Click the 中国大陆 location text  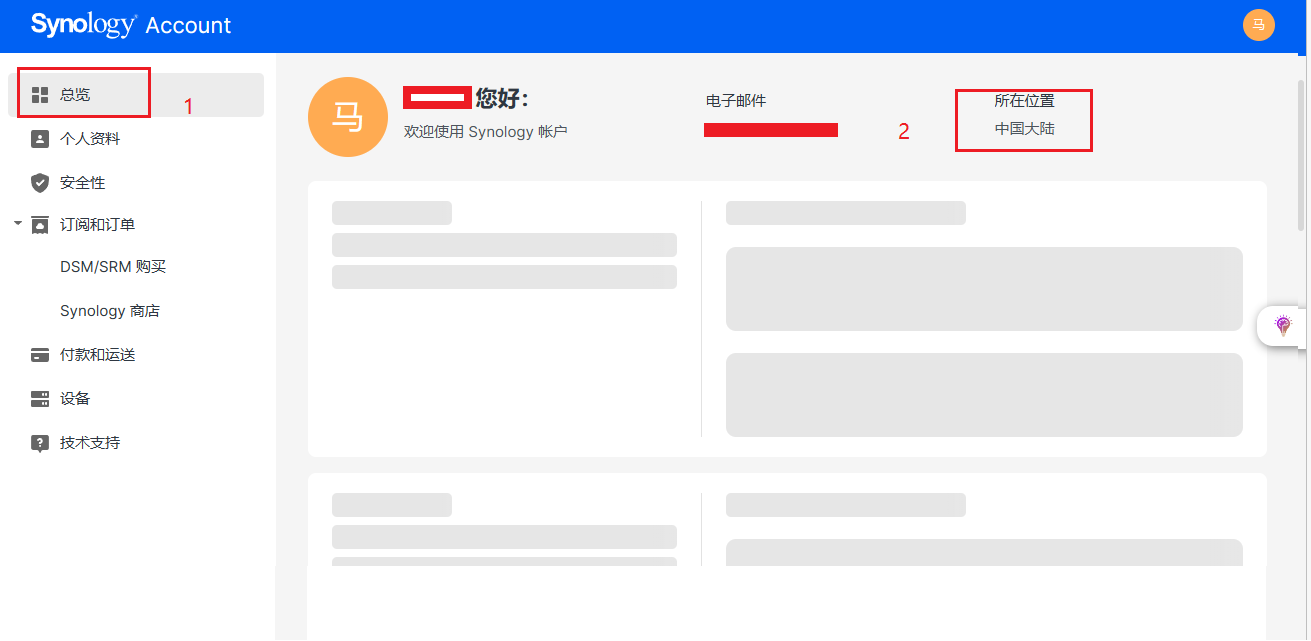tap(1024, 129)
